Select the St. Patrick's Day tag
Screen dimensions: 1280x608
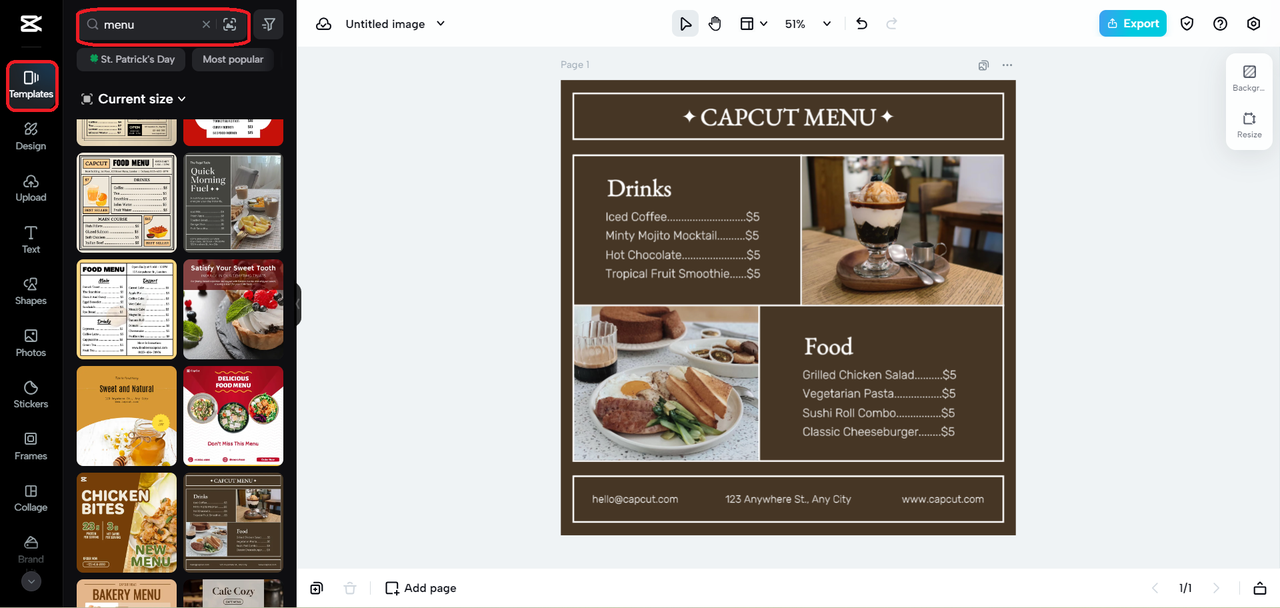click(132, 59)
